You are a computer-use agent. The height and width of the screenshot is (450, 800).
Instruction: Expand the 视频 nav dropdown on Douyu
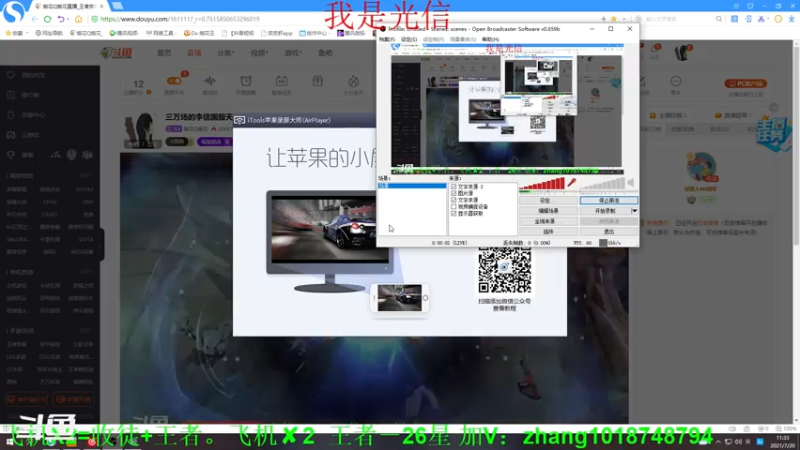(x=259, y=53)
